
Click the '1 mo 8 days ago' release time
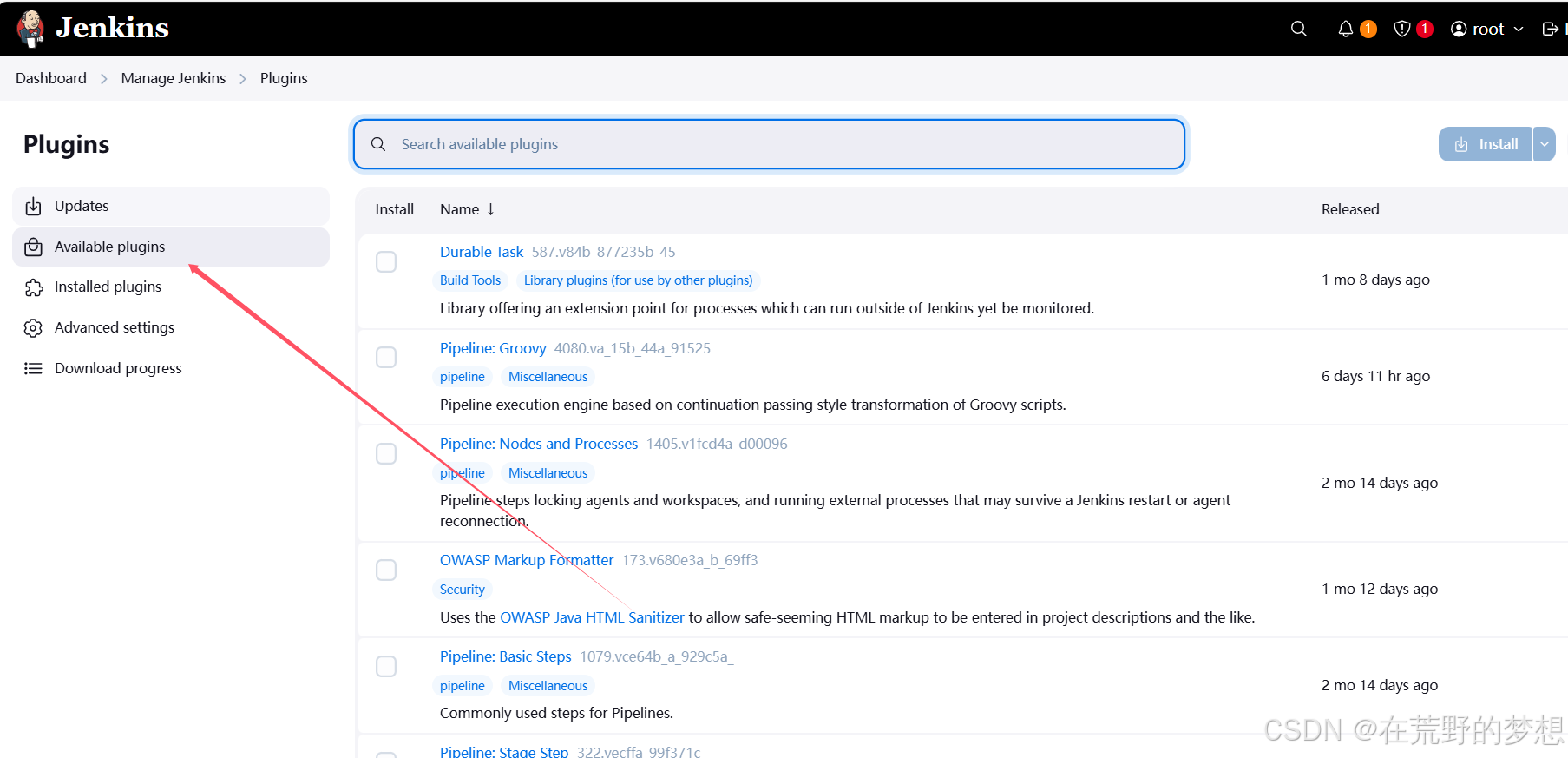click(1376, 280)
